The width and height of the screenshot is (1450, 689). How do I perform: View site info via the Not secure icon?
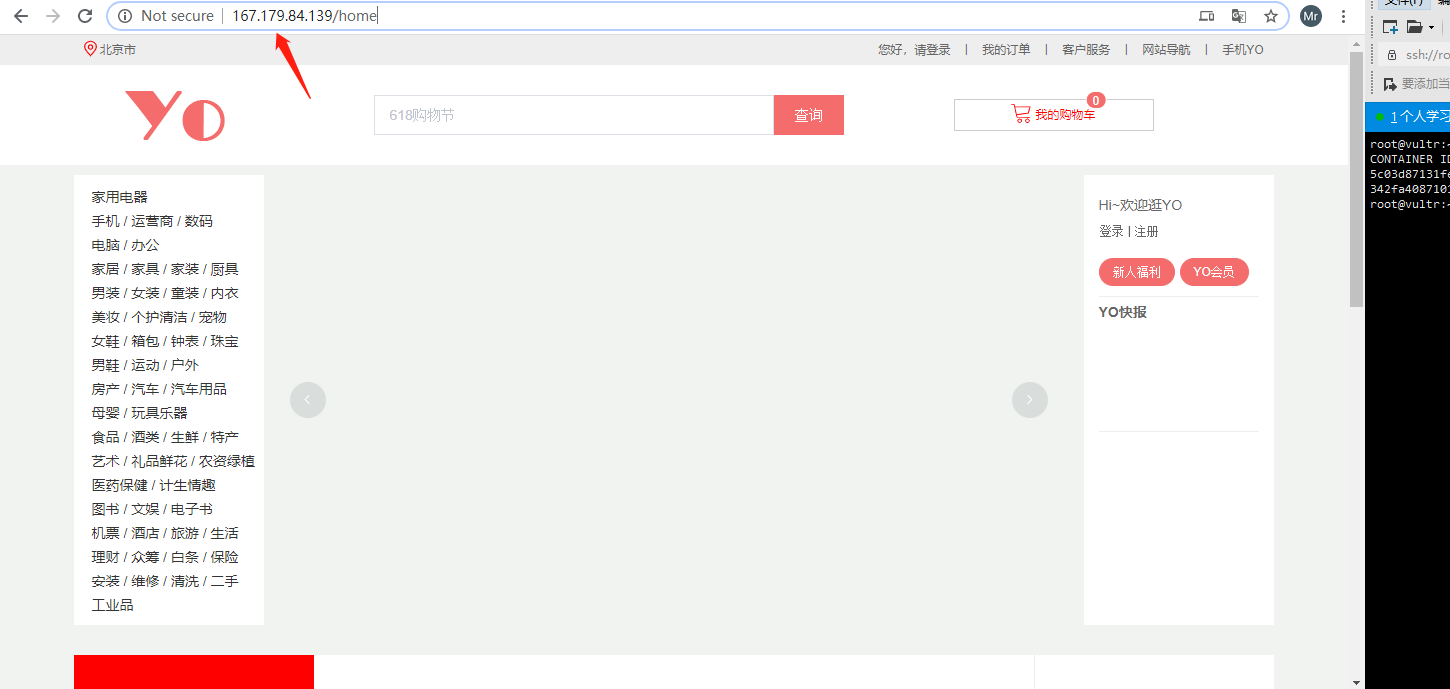tap(125, 16)
